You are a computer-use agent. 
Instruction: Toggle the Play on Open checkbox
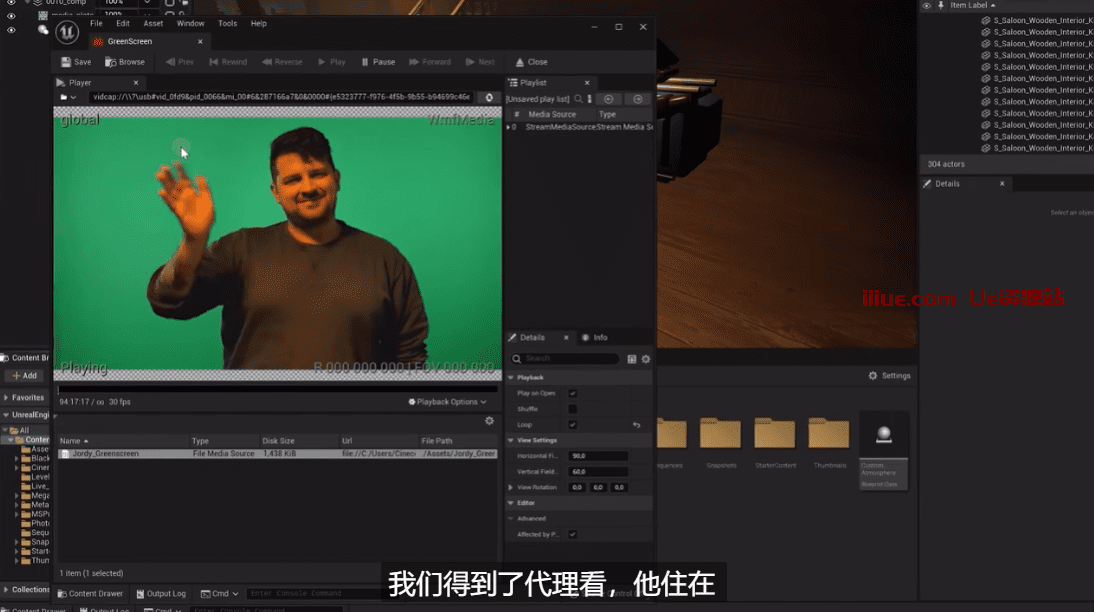573,393
